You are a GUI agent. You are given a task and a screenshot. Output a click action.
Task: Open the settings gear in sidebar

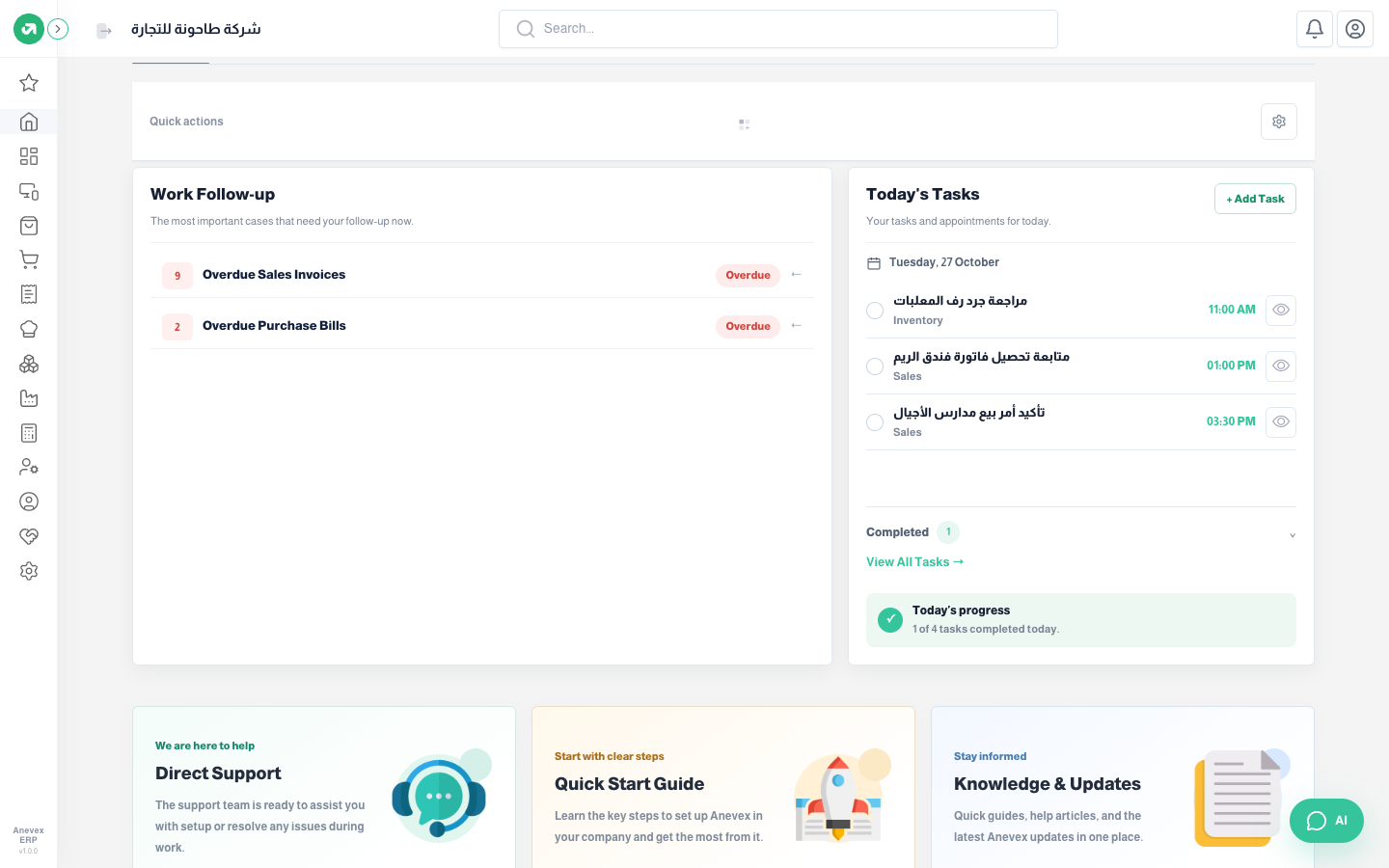29,571
